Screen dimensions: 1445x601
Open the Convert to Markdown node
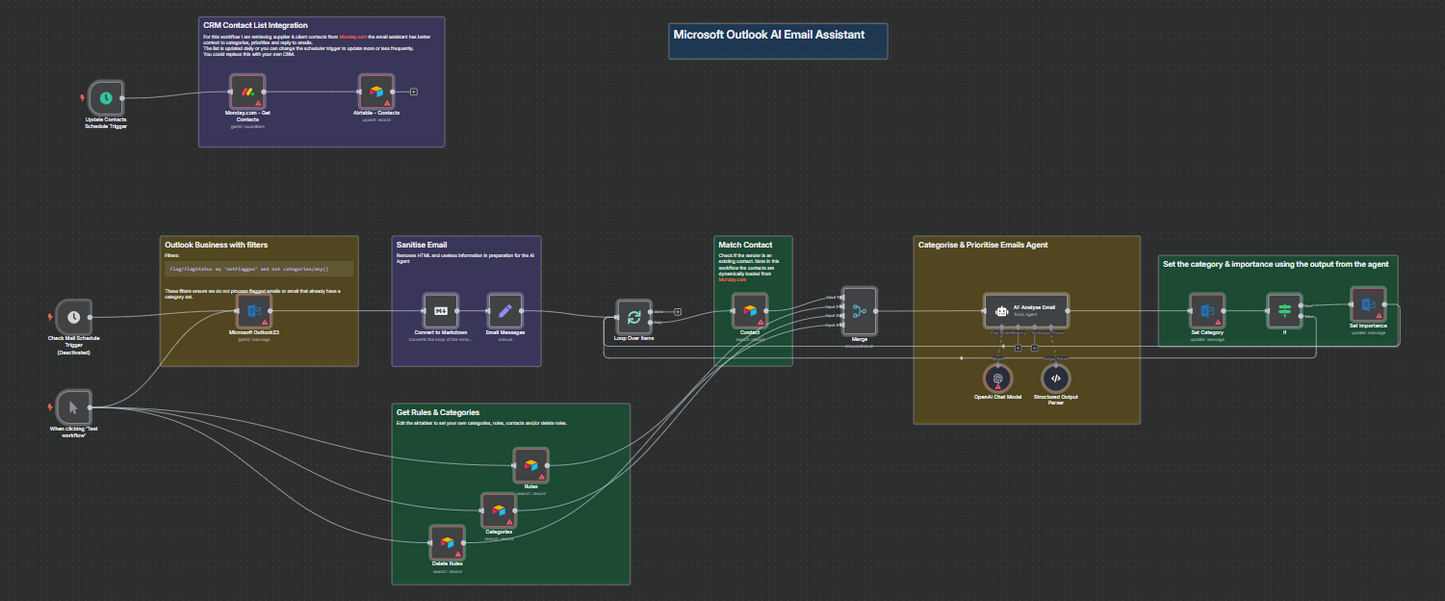pos(440,312)
